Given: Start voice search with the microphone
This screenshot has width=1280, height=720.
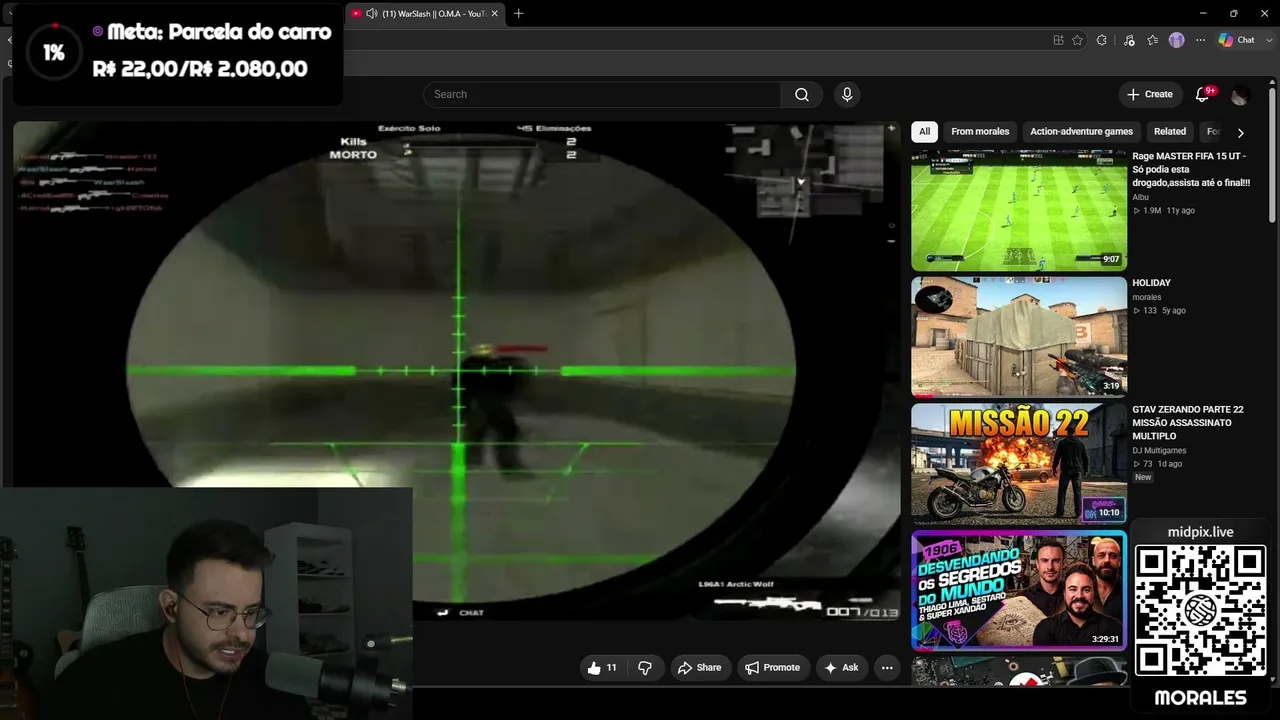Looking at the screenshot, I should [847, 94].
